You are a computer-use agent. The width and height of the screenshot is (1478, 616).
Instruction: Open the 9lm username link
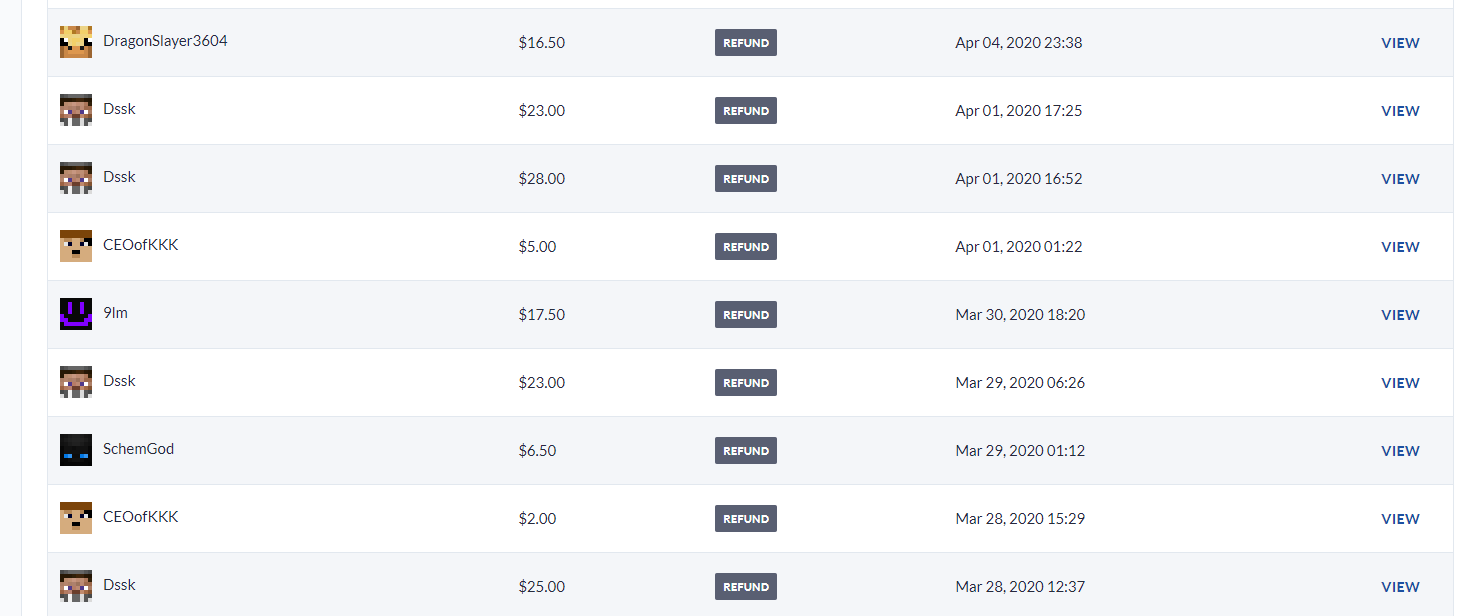[115, 313]
